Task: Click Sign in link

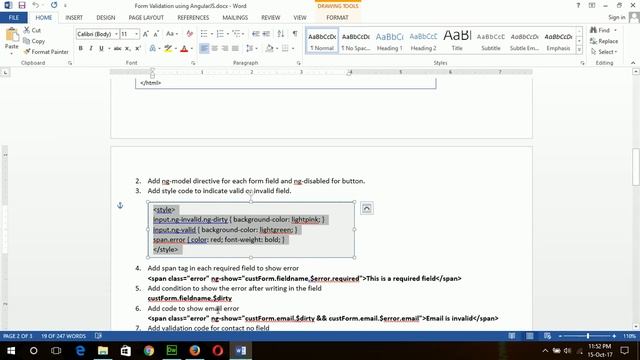Action: 616,17
